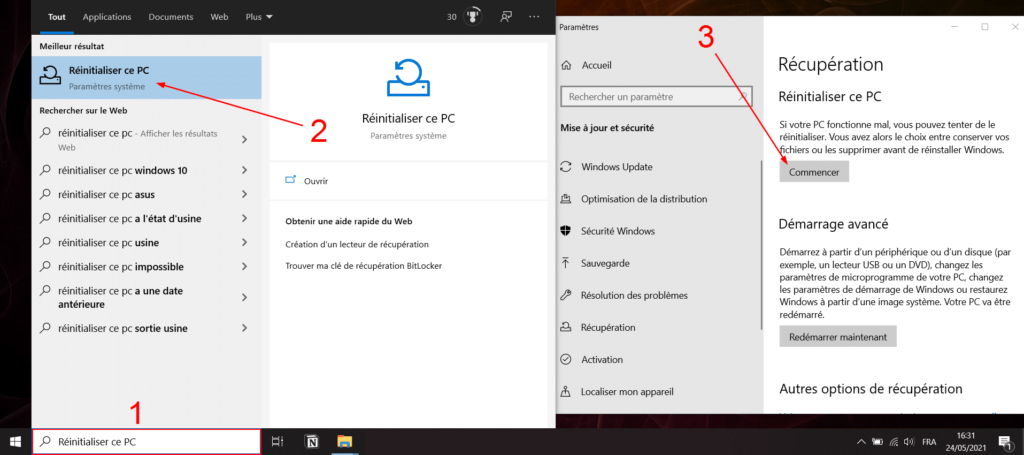Viewport: 1024px width, 455px height.
Task: Open the Windows Start menu
Action: 15,441
